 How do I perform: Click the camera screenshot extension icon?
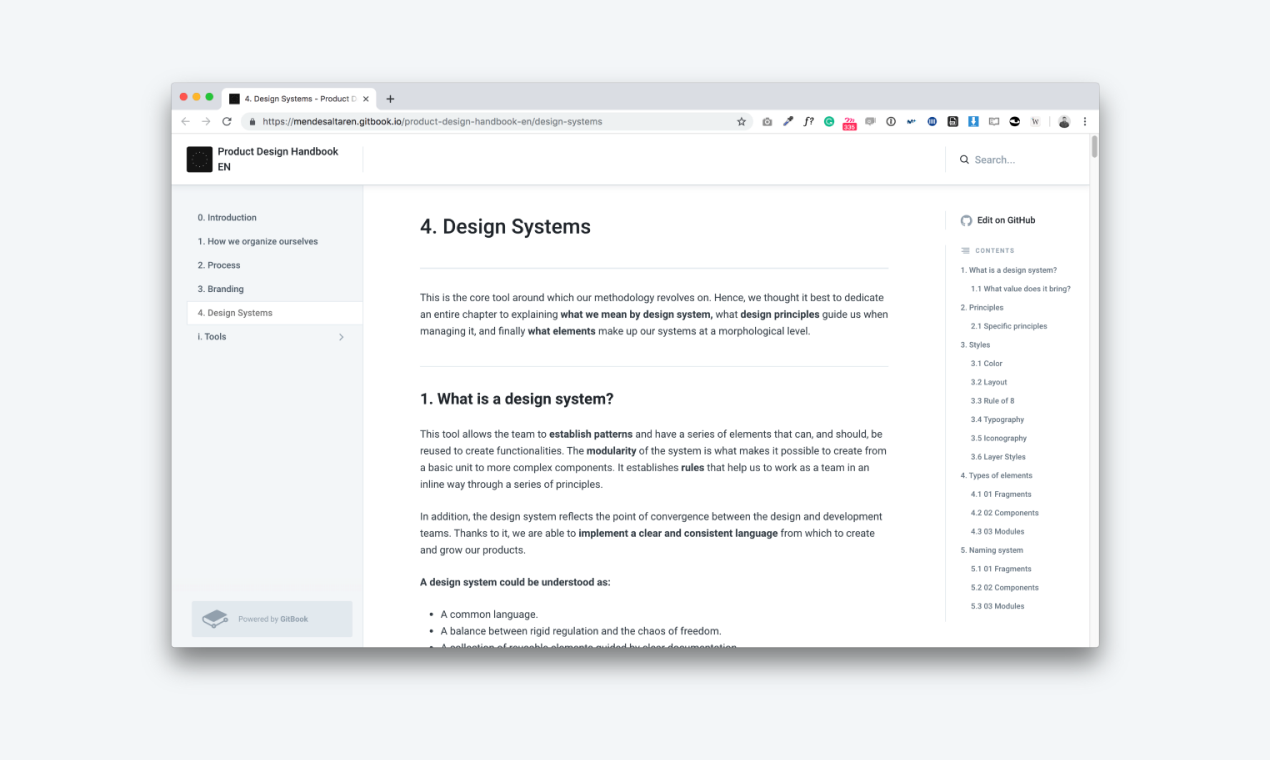pos(766,121)
